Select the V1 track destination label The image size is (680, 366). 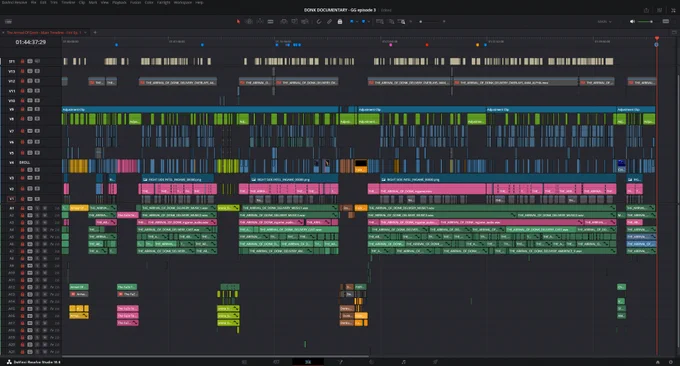[12, 199]
